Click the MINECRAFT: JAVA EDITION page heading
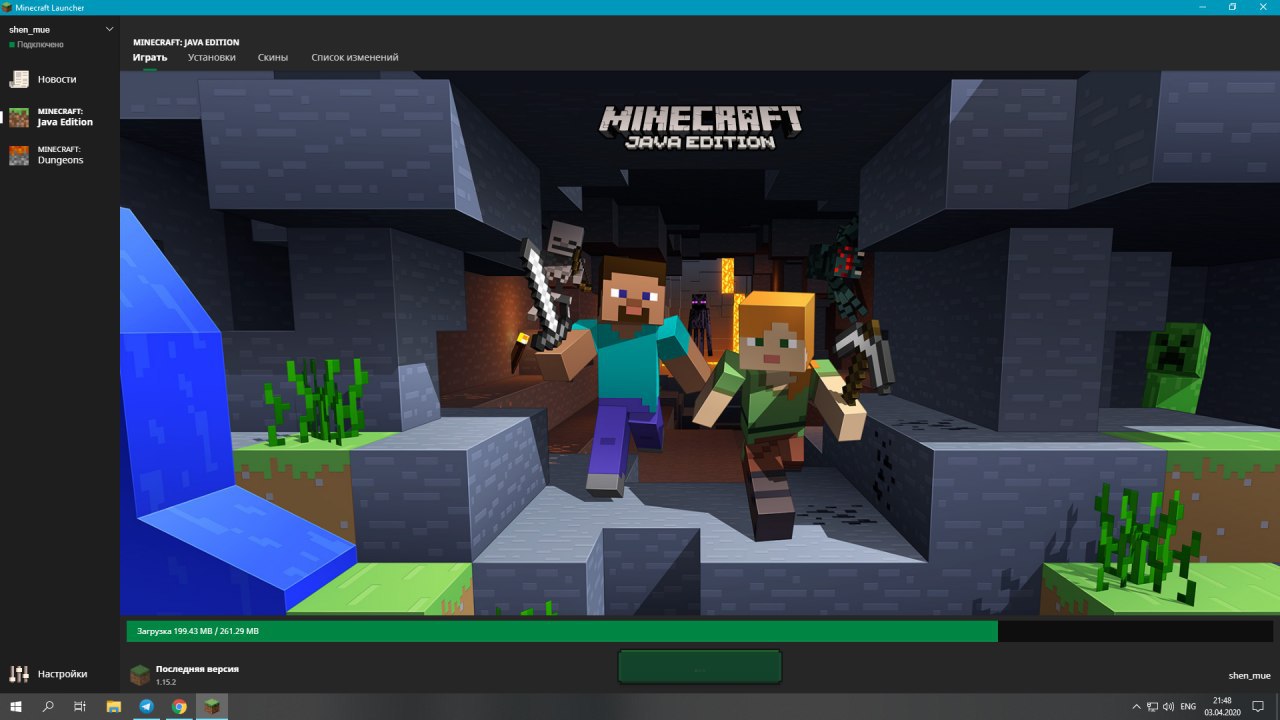Screen dimensions: 1280x720 [186, 43]
